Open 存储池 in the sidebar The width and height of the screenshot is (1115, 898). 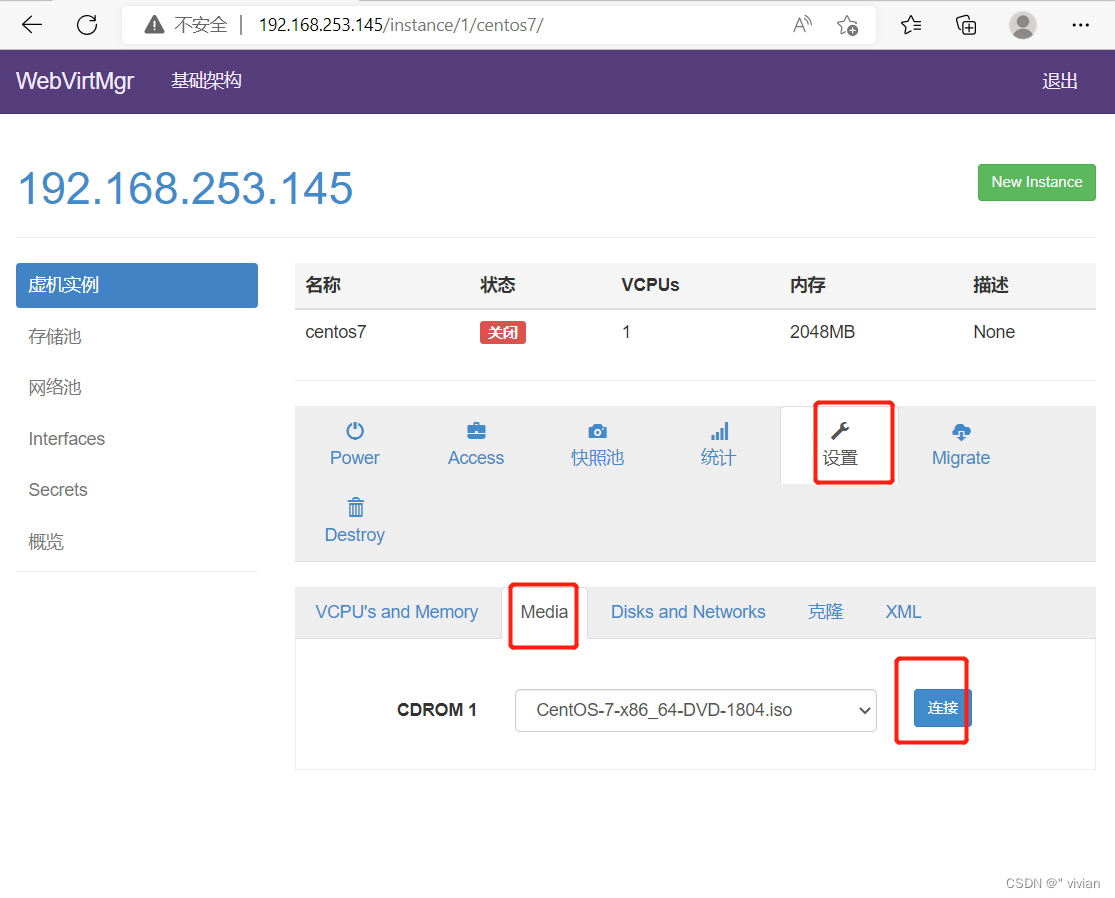tap(55, 336)
